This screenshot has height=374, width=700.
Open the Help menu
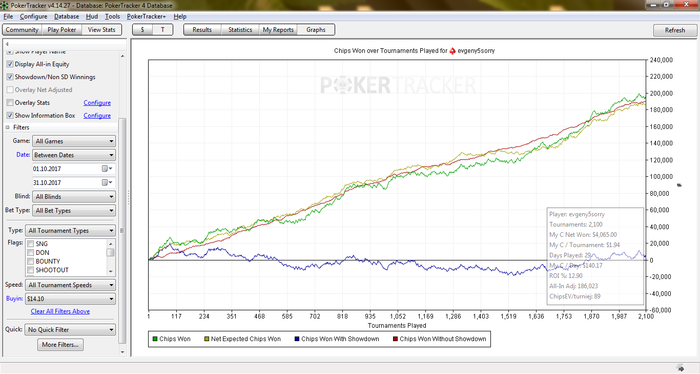[x=180, y=17]
